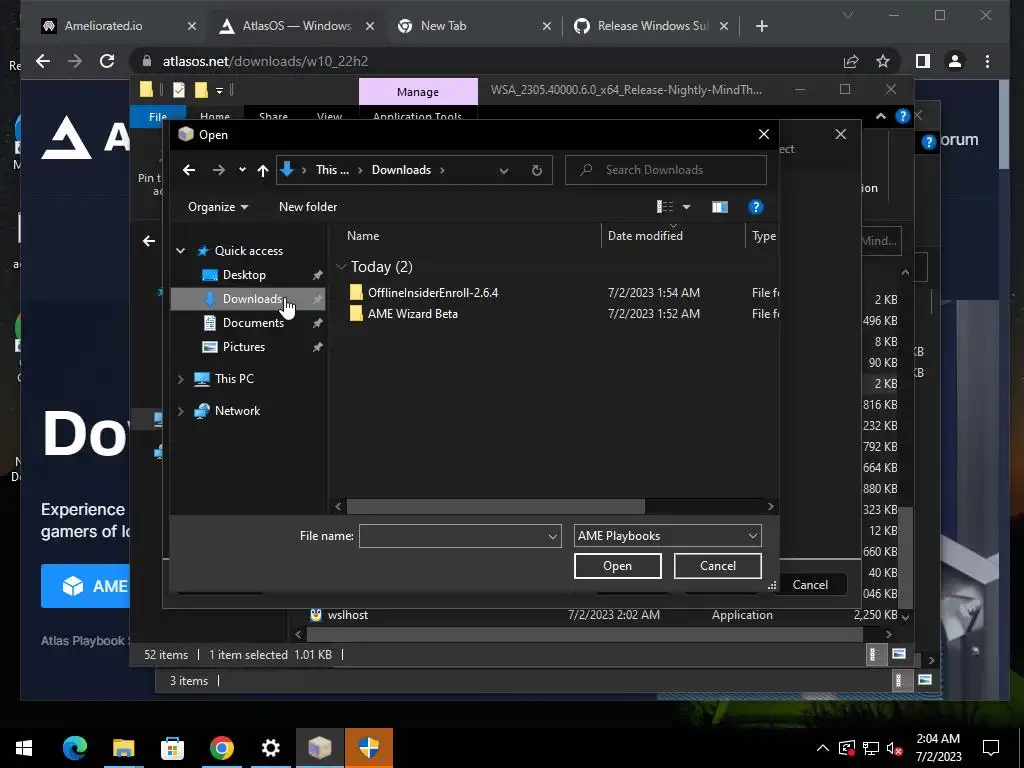
Task: Go up one folder level in Open dialog
Action: [263, 170]
